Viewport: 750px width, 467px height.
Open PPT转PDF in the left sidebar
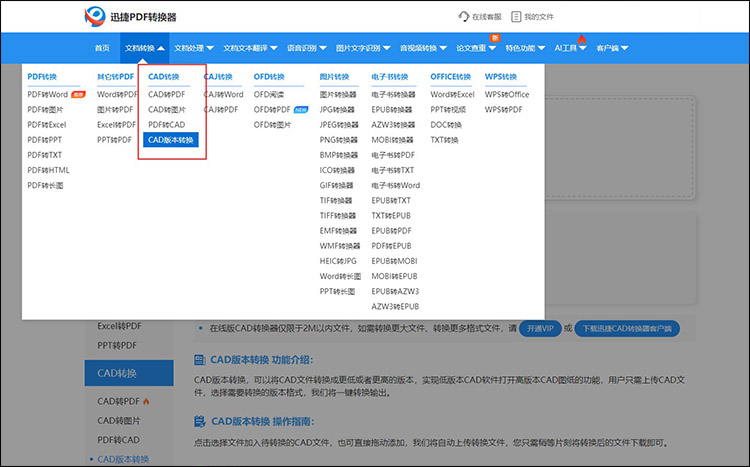coord(117,345)
